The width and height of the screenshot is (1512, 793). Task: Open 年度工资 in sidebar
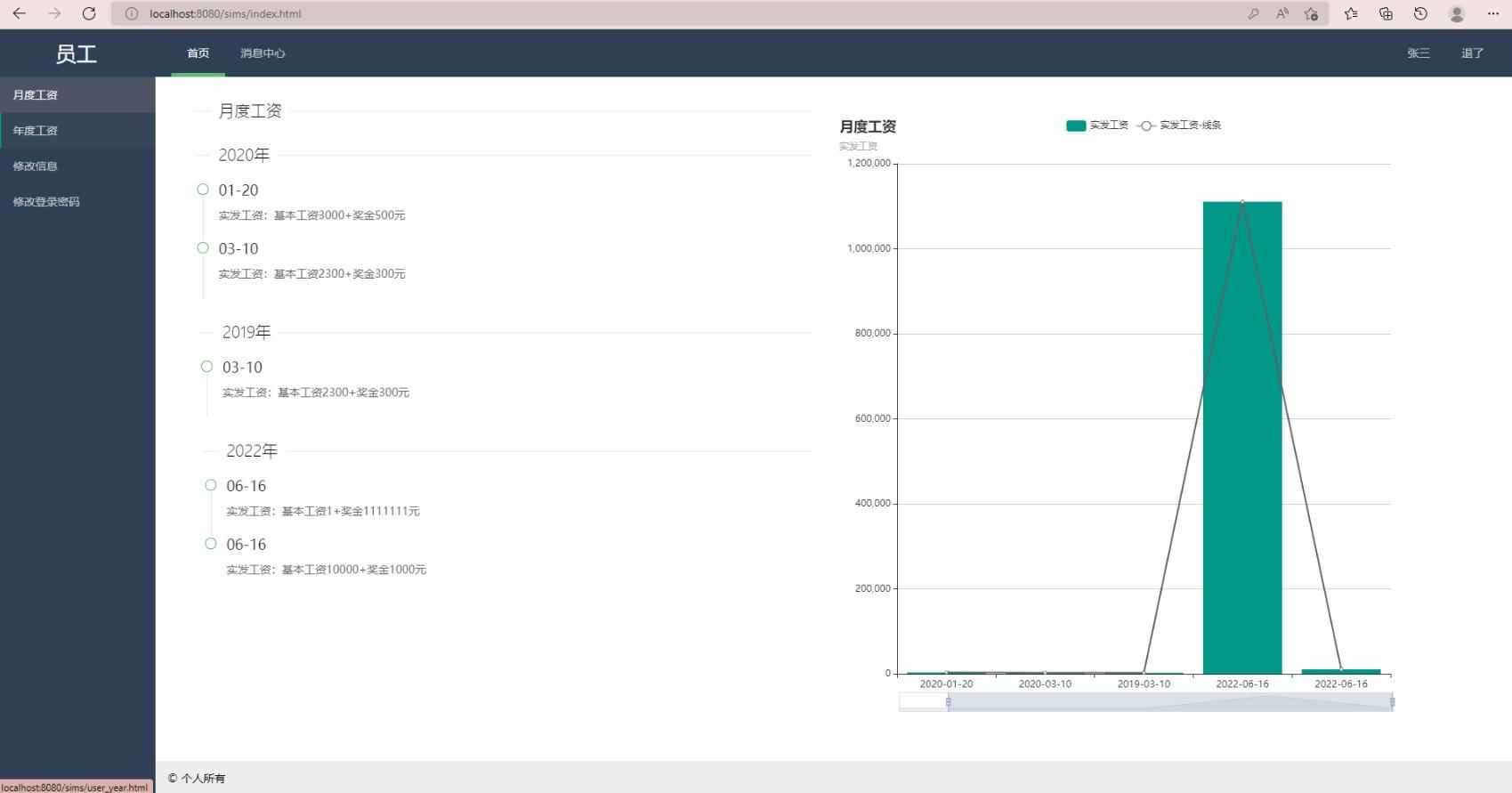[77, 131]
